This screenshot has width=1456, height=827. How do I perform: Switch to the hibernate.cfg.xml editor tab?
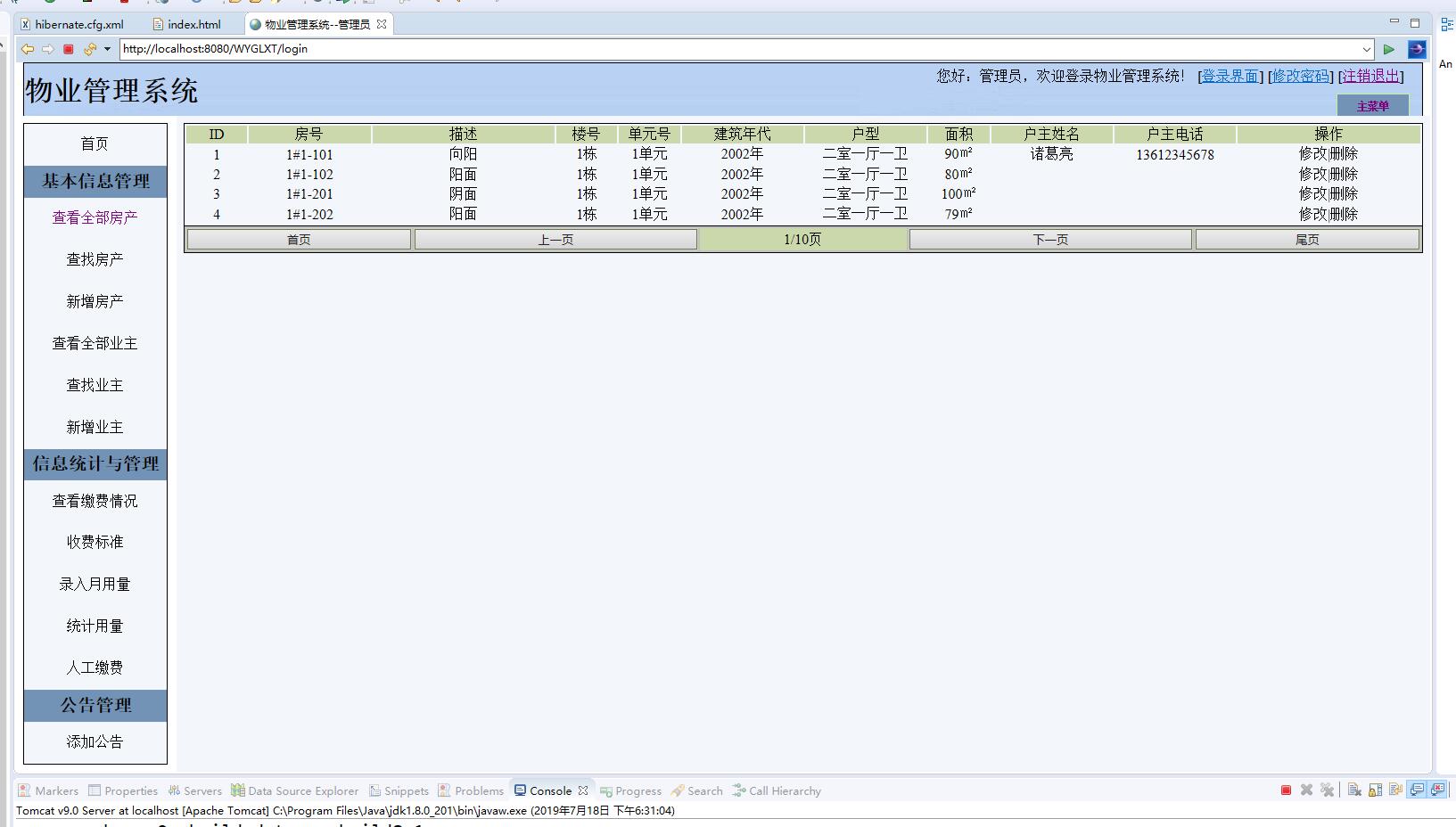[78, 24]
